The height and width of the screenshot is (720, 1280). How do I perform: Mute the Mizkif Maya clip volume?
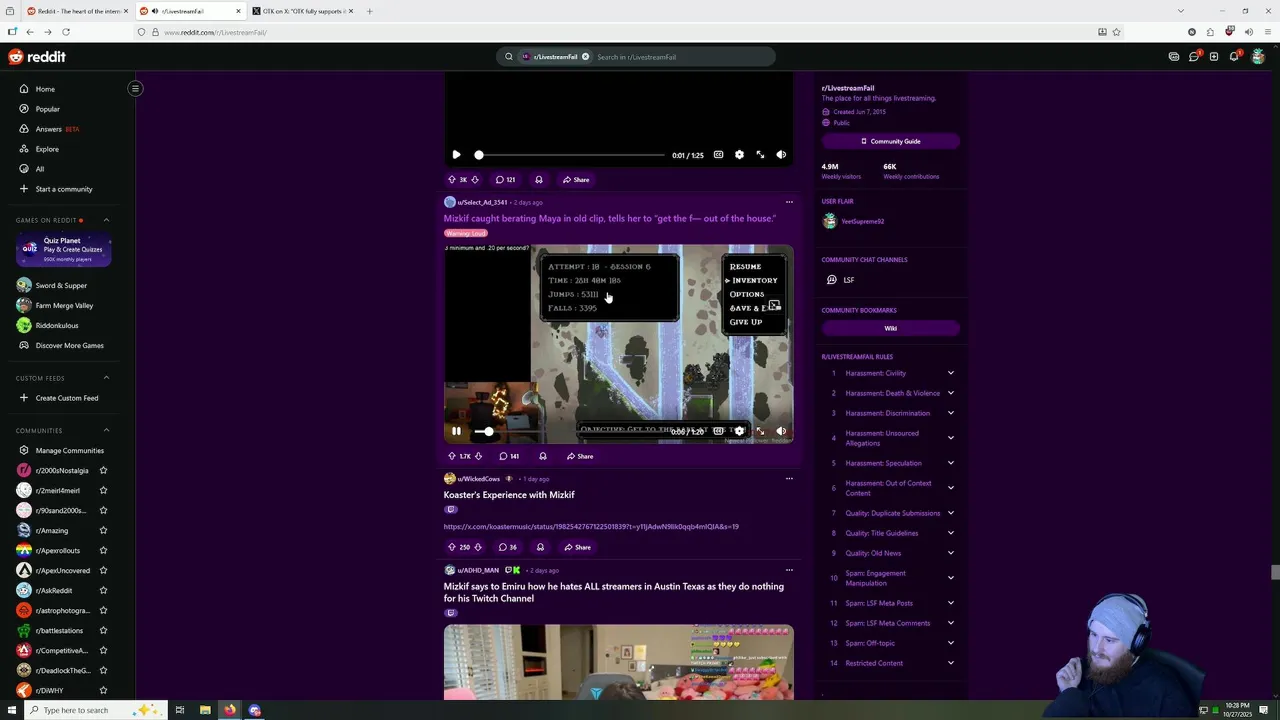(x=781, y=431)
